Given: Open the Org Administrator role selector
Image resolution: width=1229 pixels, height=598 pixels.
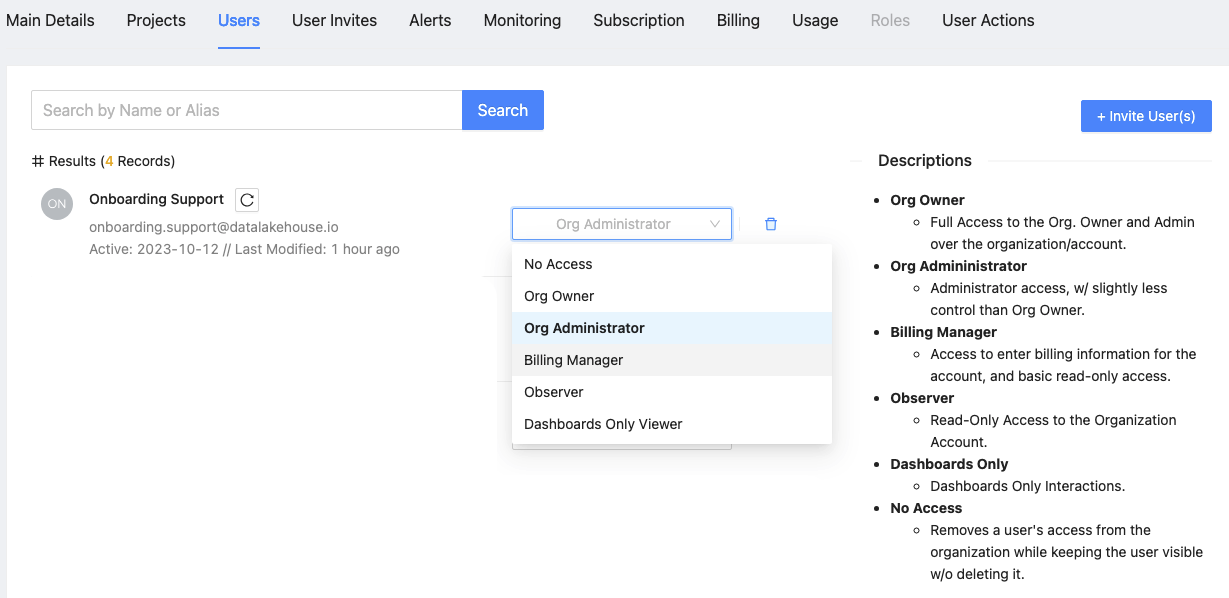Looking at the screenshot, I should pos(613,224).
